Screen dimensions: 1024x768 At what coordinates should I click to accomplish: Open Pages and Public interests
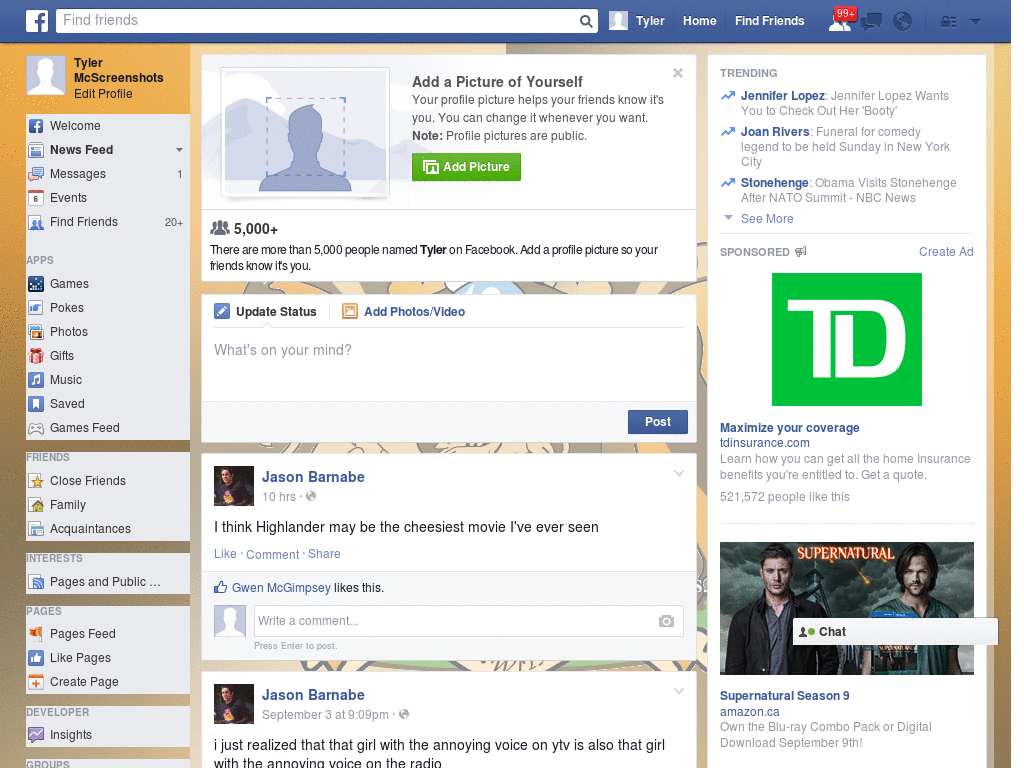(108, 582)
